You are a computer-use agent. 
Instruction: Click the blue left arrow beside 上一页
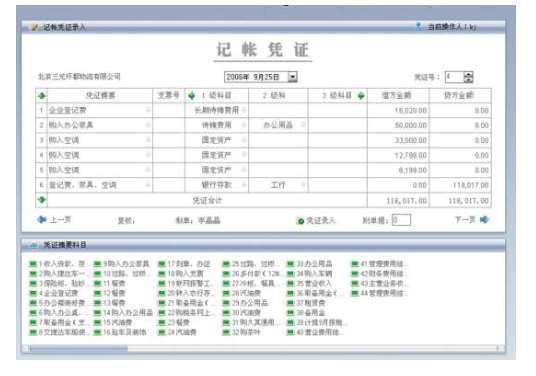(x=42, y=219)
